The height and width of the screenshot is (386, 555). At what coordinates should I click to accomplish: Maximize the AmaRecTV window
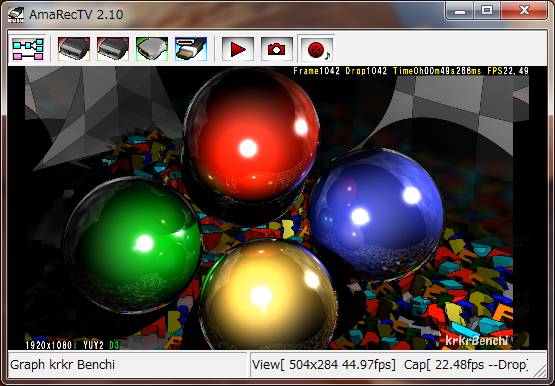click(x=487, y=10)
